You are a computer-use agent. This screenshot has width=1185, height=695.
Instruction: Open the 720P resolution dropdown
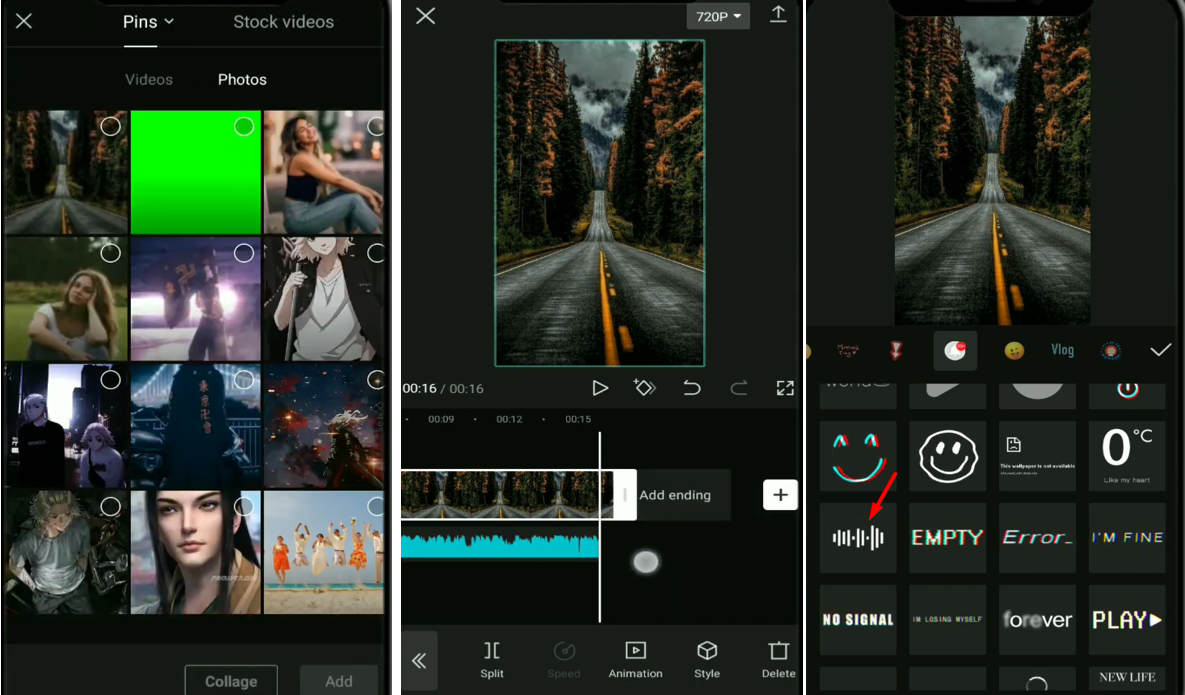click(x=718, y=16)
